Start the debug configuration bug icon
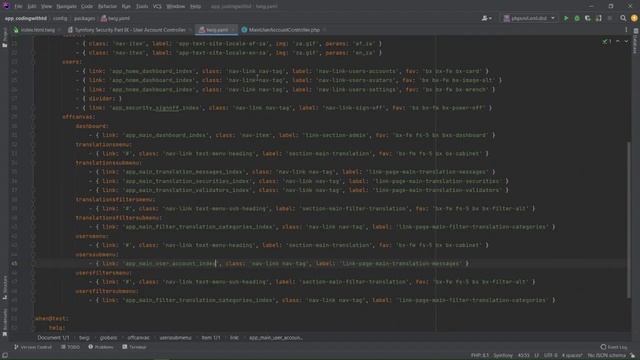The height and width of the screenshot is (360, 640). [x=577, y=18]
